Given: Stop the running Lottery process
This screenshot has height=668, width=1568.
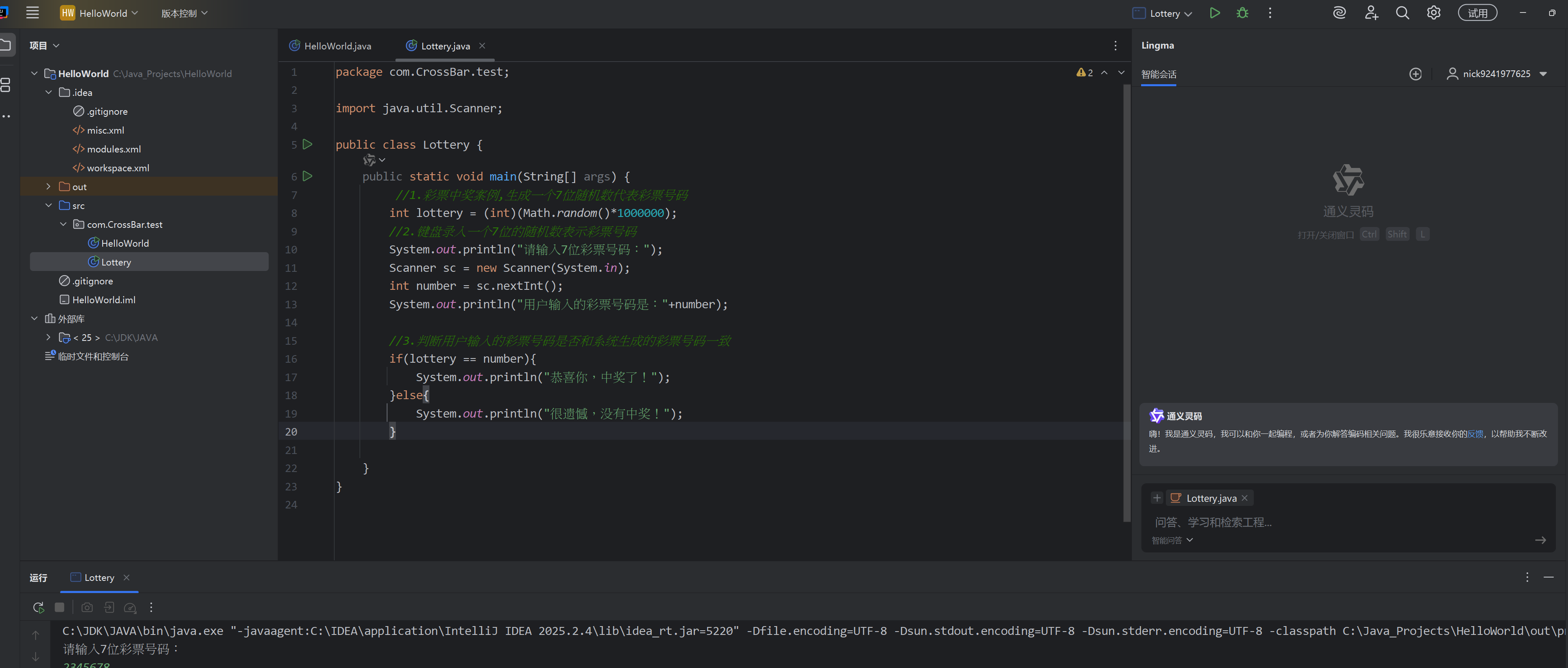Looking at the screenshot, I should [x=59, y=607].
